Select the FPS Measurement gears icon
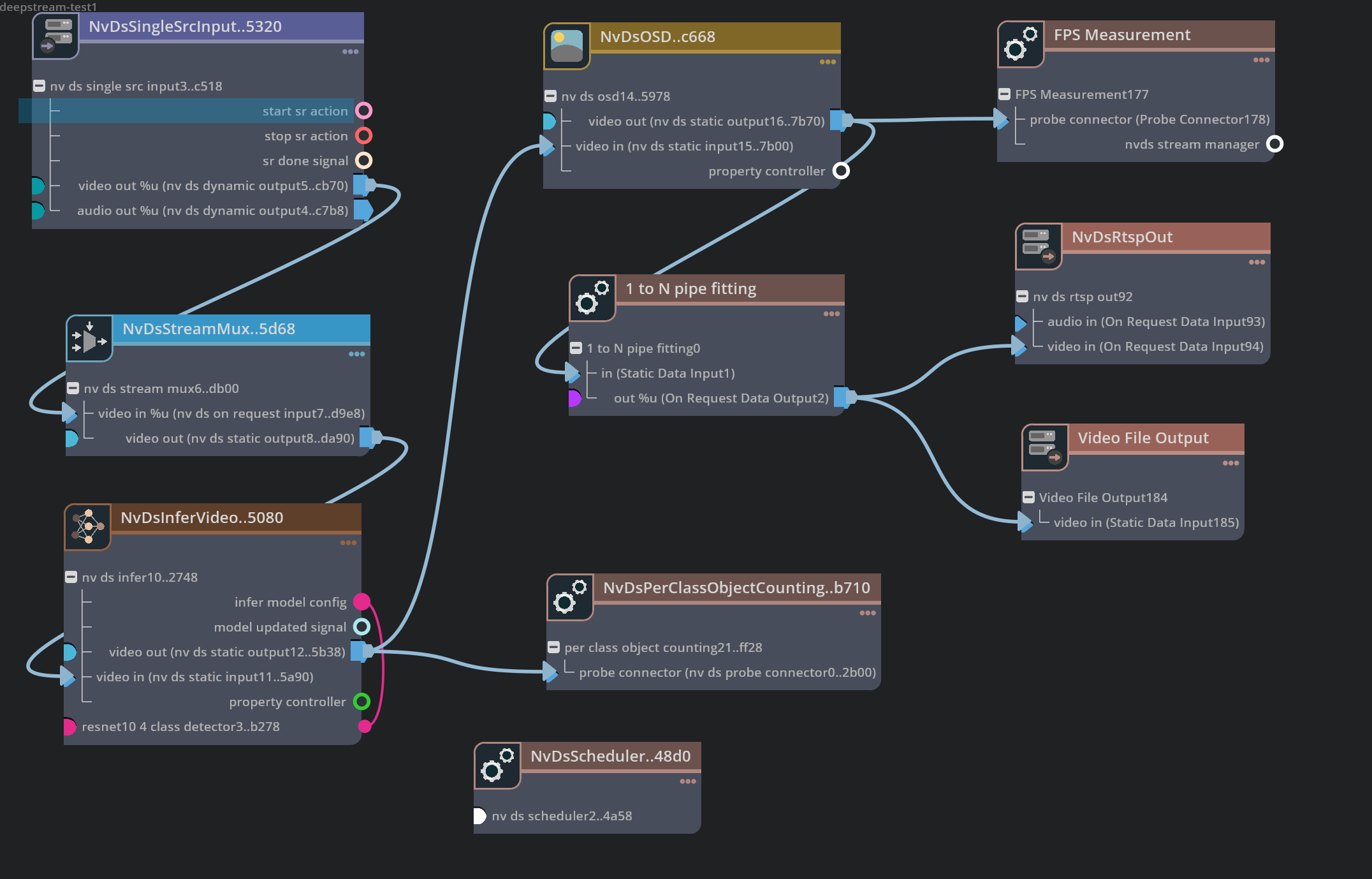1372x879 pixels. [1021, 44]
